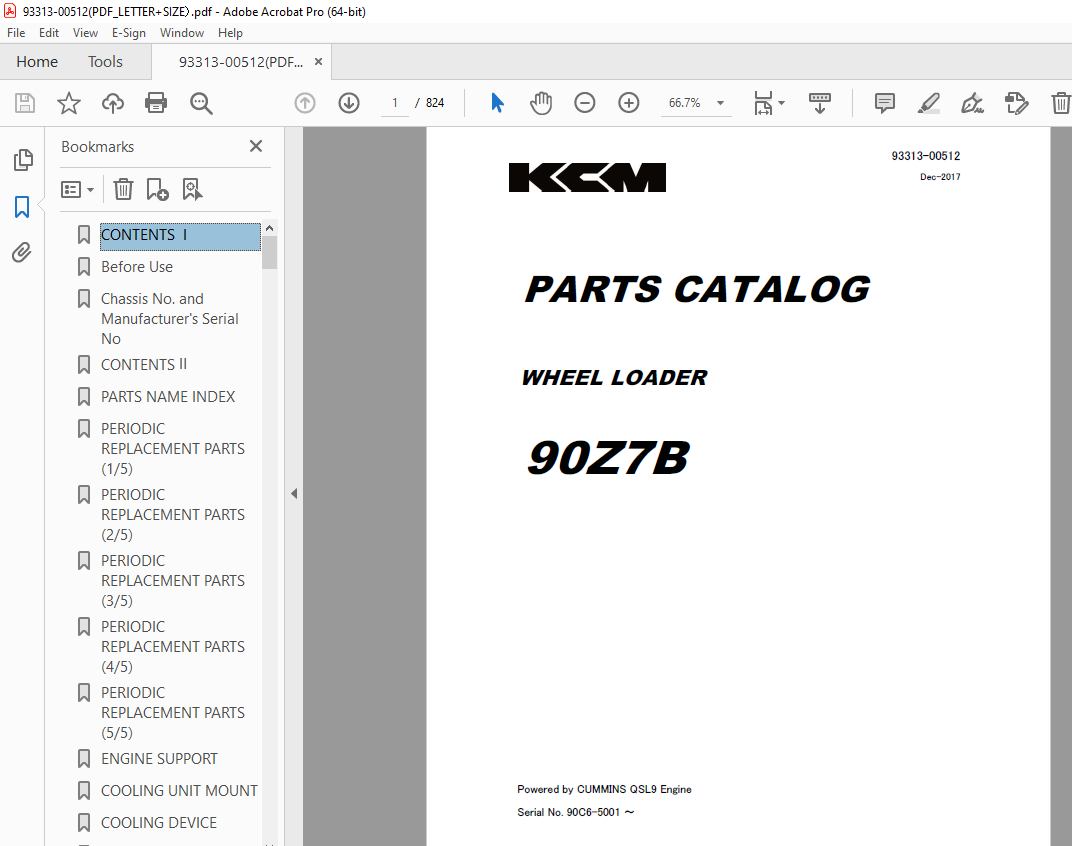Open the find text magnifier tool
This screenshot has height=846, width=1072.
click(201, 103)
